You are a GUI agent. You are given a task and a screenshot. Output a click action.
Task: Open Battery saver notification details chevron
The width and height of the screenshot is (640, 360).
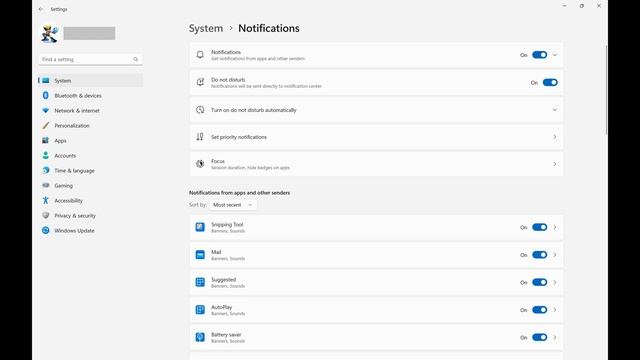coord(555,337)
